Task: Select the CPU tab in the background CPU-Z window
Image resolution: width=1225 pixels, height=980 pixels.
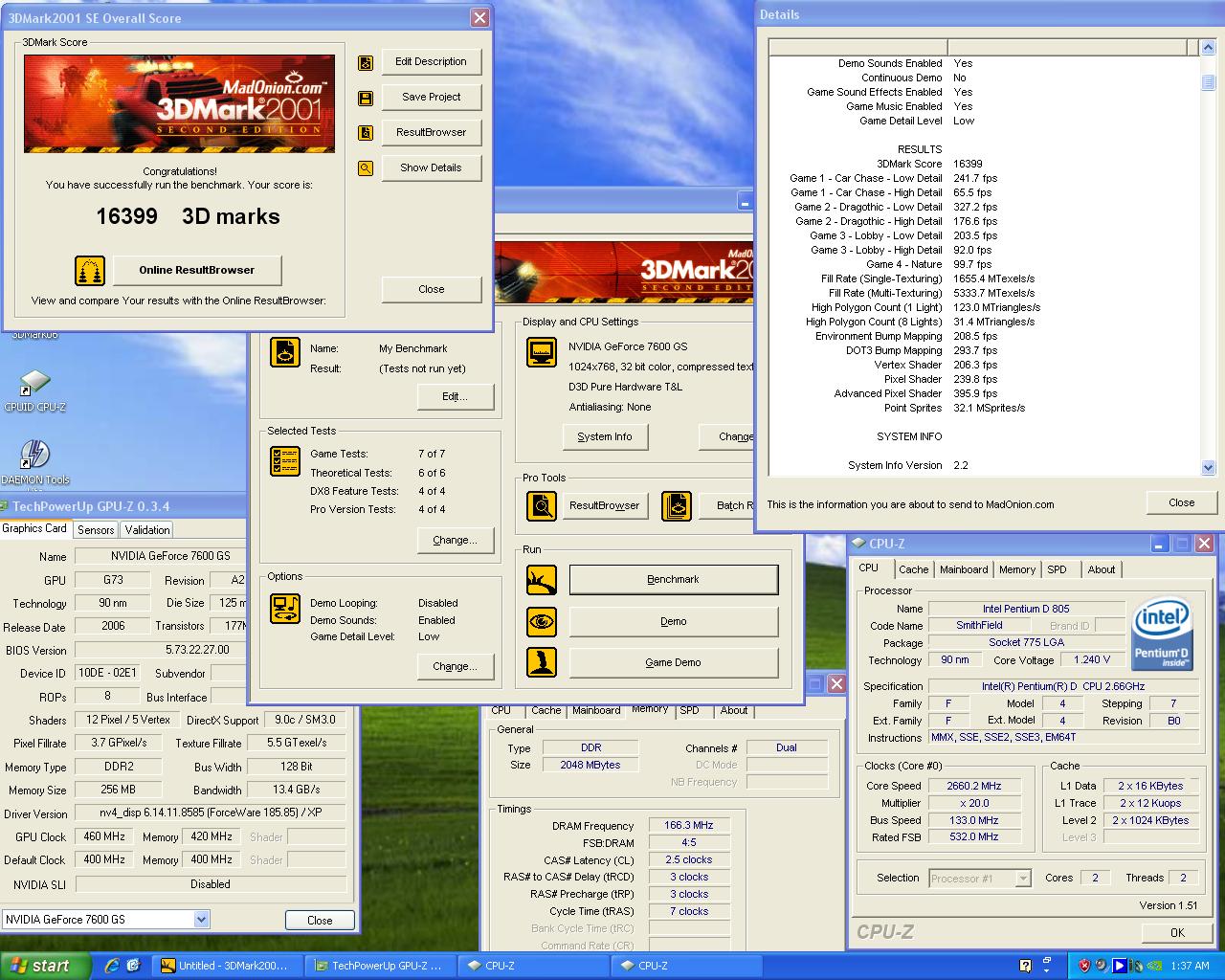Action: point(501,710)
